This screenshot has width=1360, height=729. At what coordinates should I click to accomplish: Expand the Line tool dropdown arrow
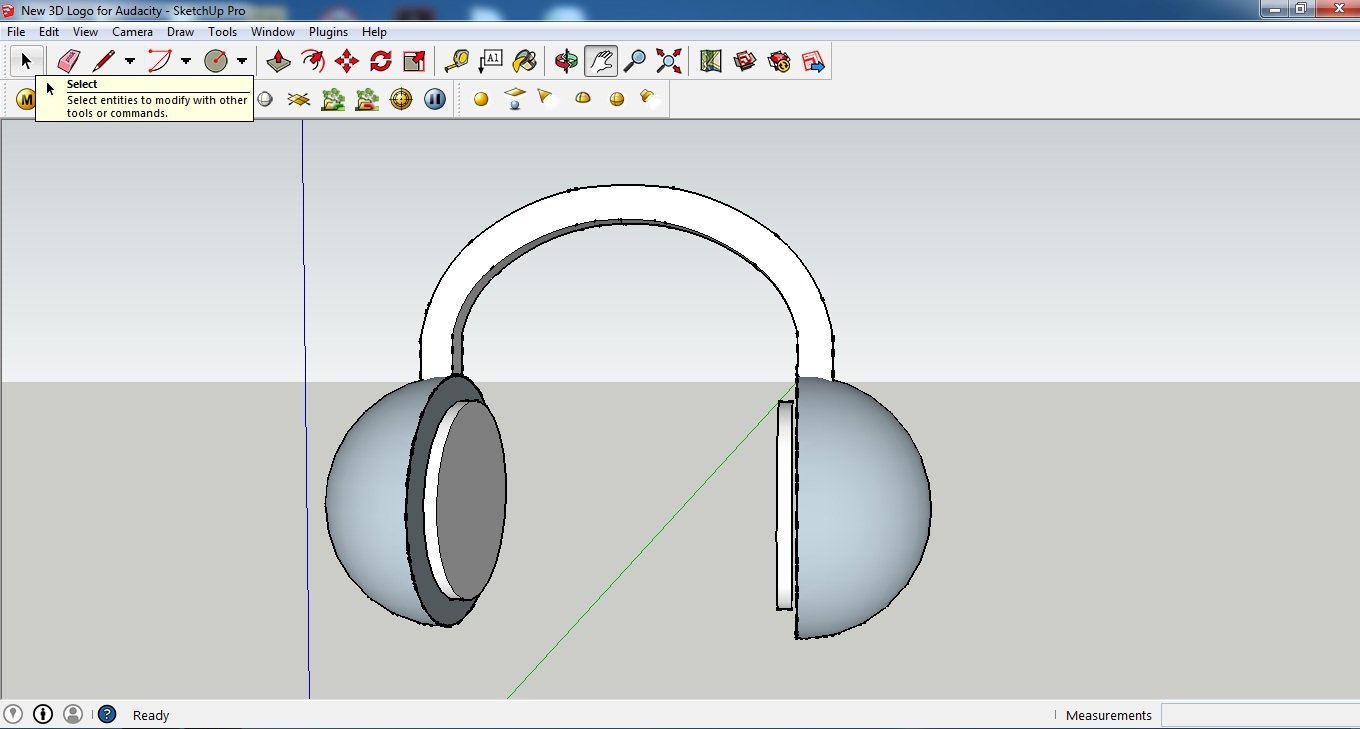tap(130, 61)
